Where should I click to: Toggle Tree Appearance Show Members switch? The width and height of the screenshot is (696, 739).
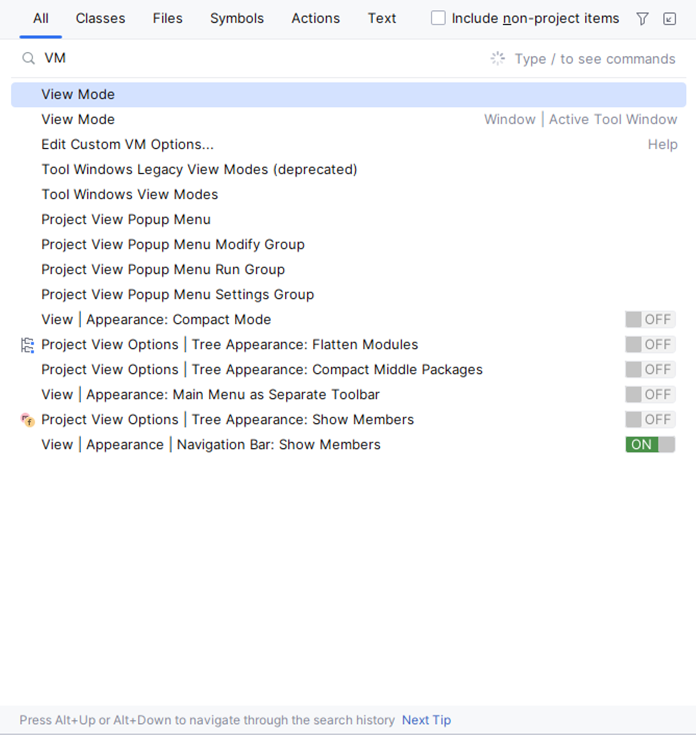tap(650, 419)
